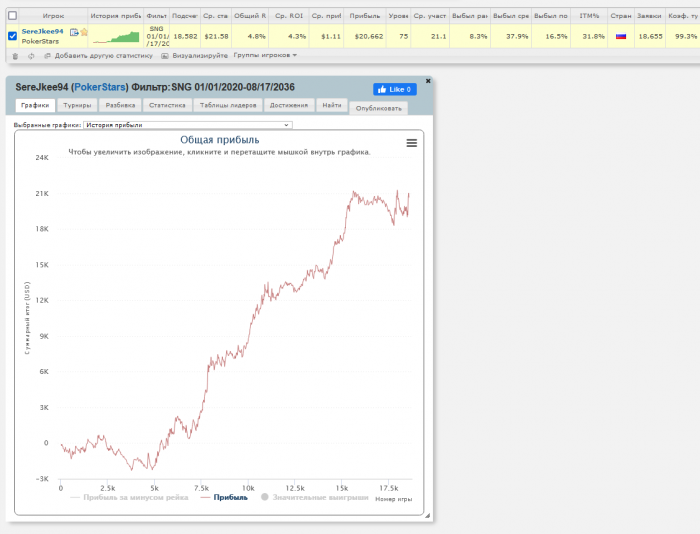The image size is (700, 534).
Task: Click the $21.58 average stake cell
Action: 216,36
